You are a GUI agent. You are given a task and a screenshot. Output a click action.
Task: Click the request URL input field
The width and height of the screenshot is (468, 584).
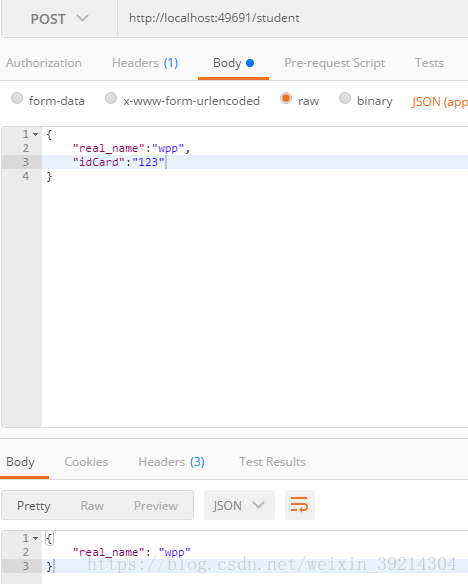(293, 18)
